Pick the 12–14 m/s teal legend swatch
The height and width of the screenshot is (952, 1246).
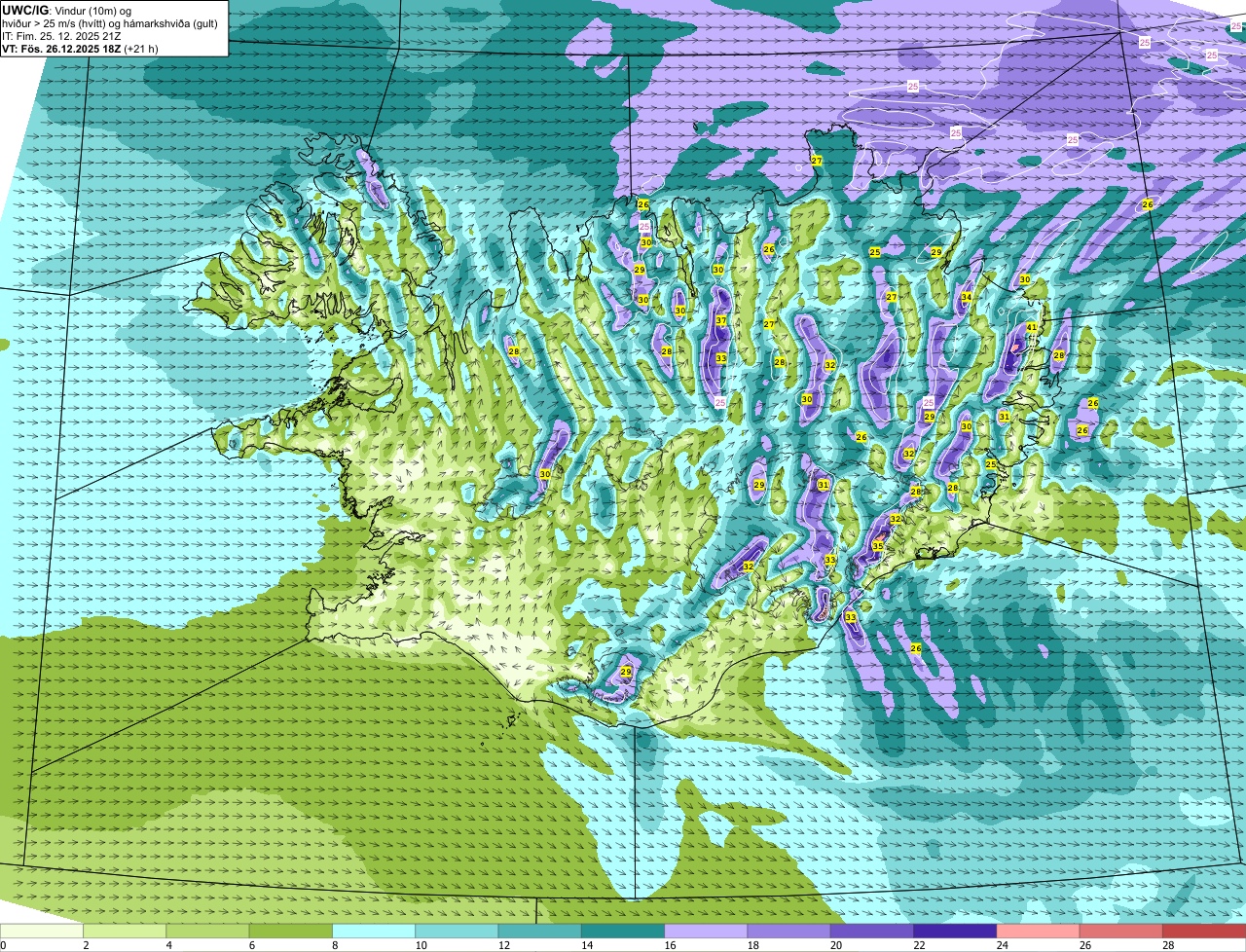point(540,931)
